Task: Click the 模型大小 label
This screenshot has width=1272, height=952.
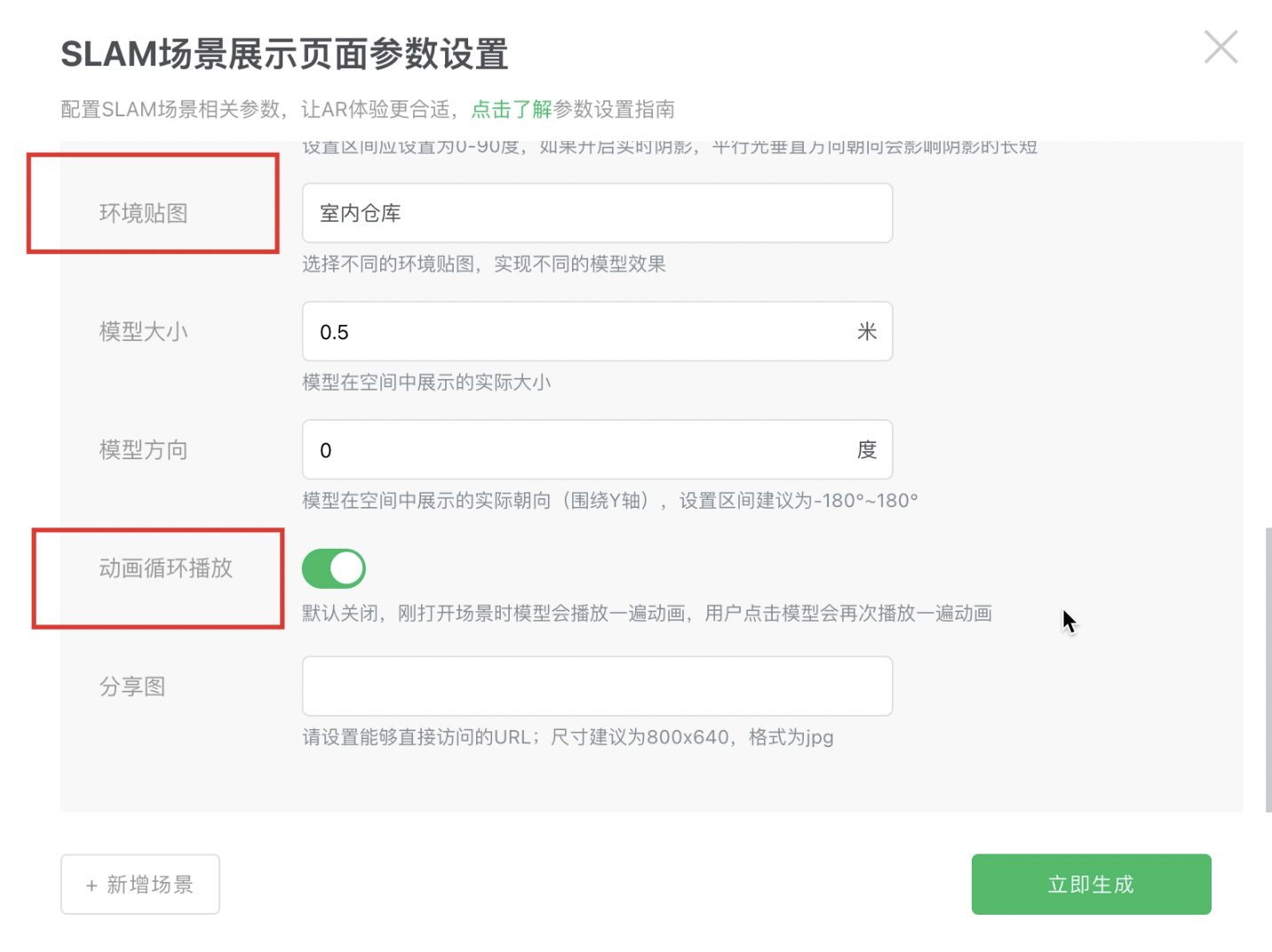Action: coord(144,332)
